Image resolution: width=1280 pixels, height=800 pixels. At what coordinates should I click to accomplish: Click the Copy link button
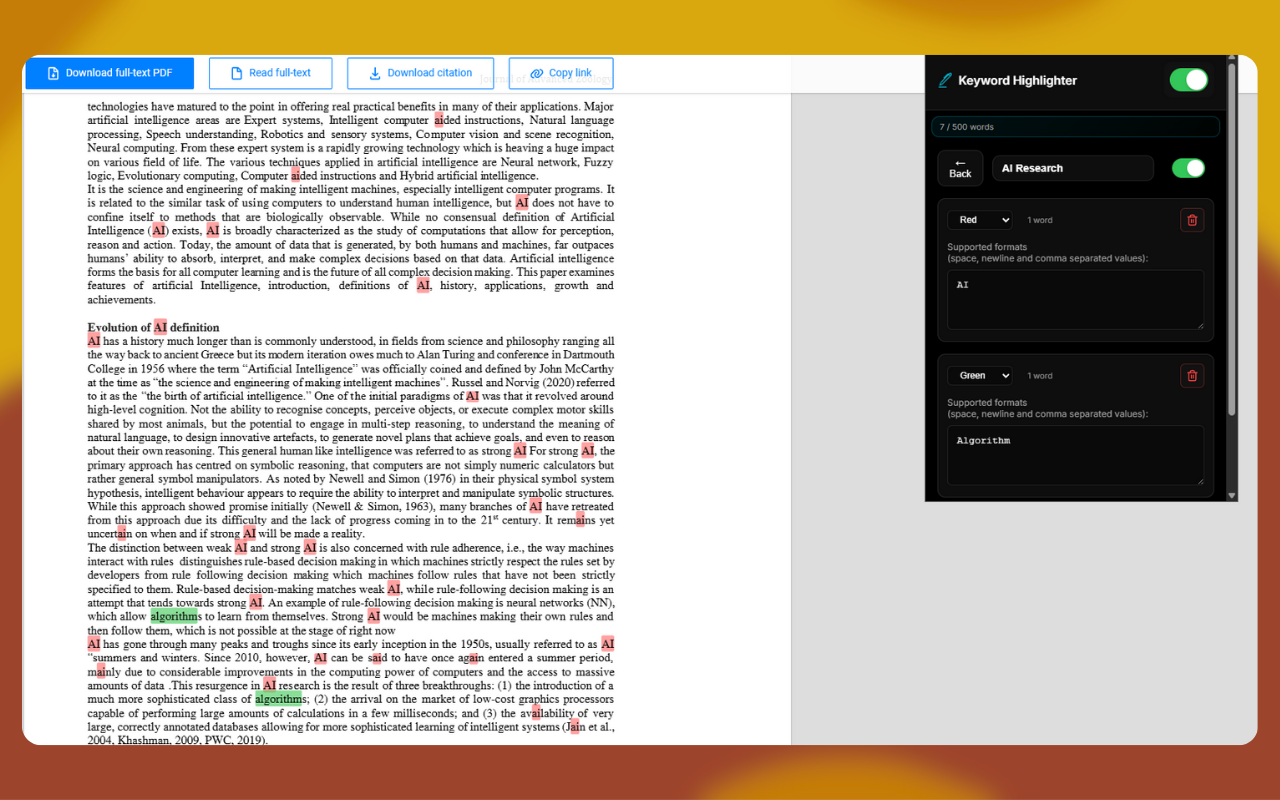coord(561,73)
